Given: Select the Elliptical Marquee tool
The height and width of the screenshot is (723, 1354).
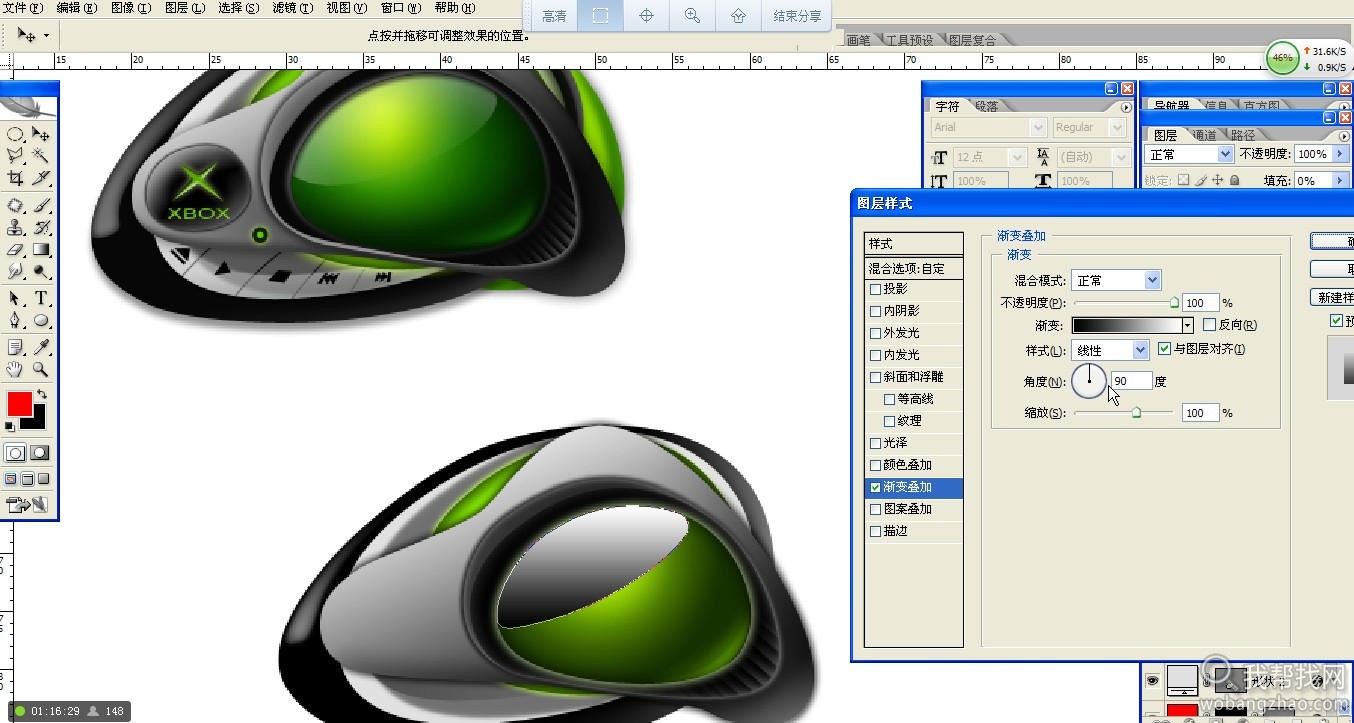Looking at the screenshot, I should [x=15, y=133].
